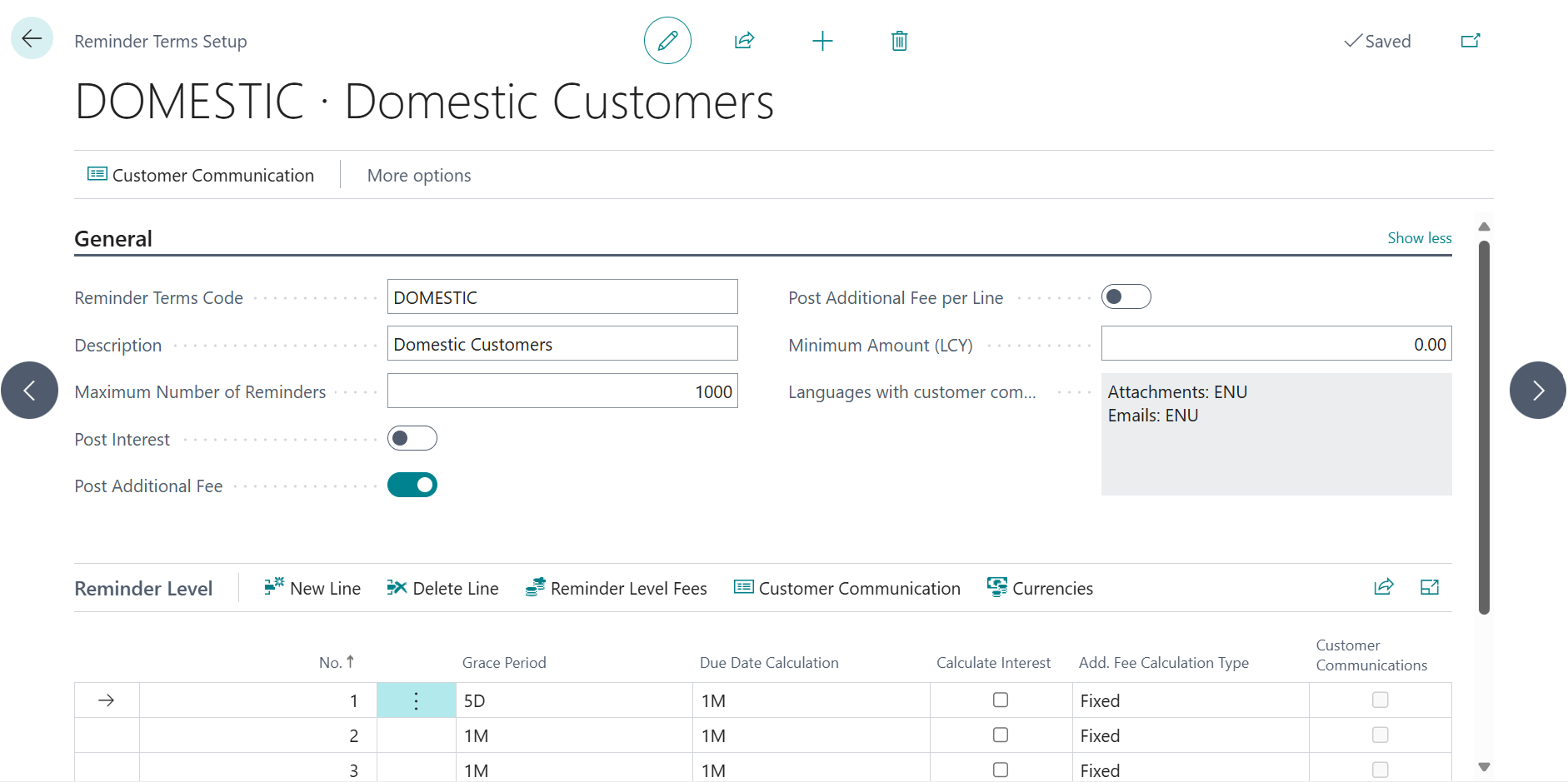Open Customer Communication action at top
1568x782 pixels.
(201, 176)
